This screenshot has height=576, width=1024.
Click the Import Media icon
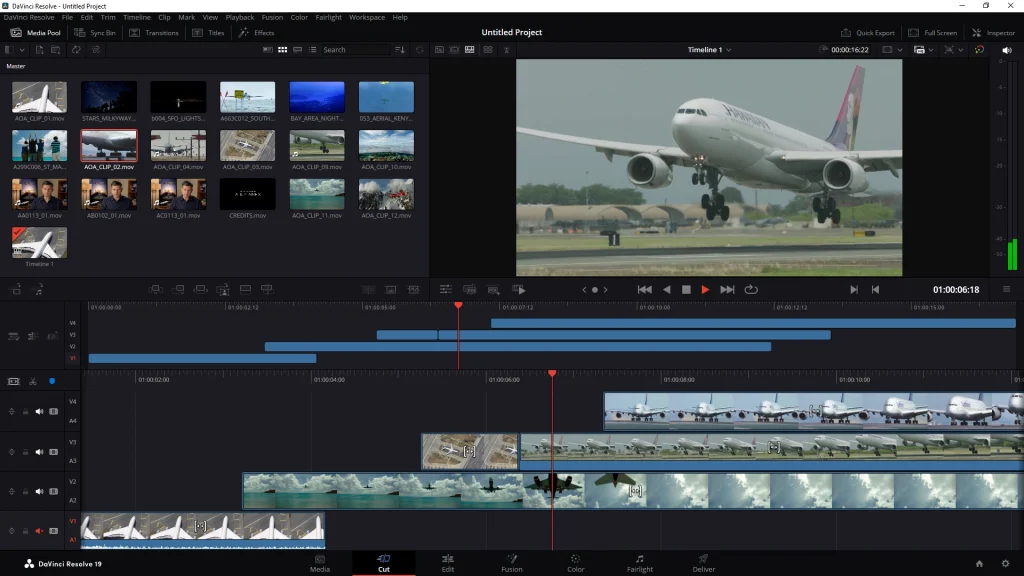pos(39,50)
